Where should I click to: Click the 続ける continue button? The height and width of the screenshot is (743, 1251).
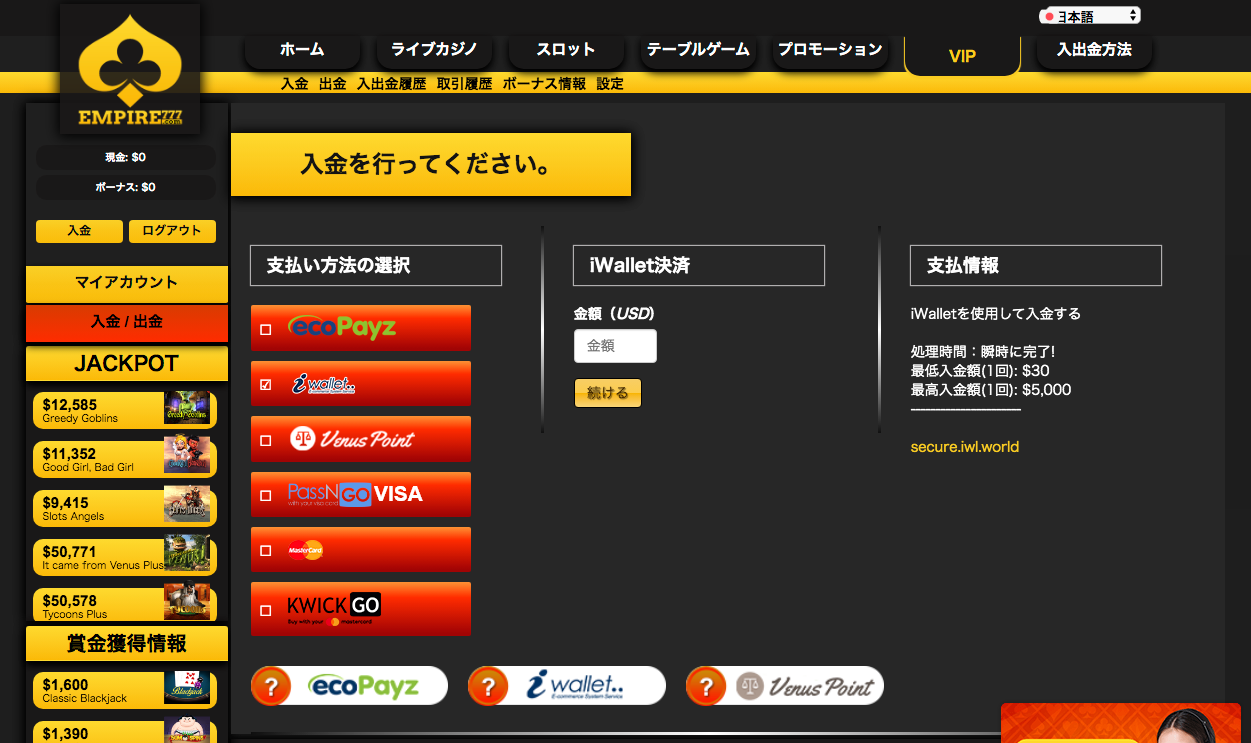pos(608,393)
